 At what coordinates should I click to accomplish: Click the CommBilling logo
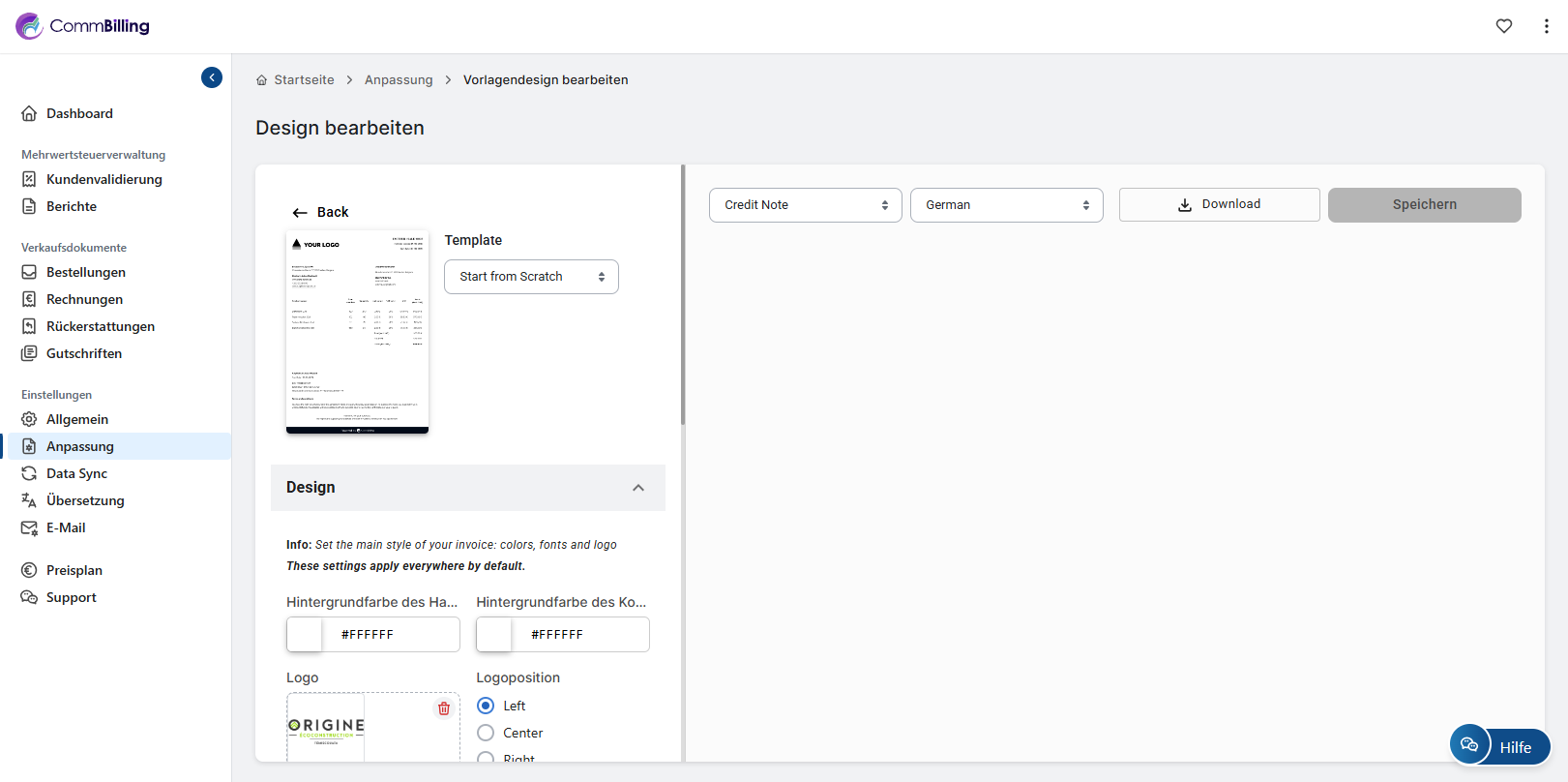[83, 26]
